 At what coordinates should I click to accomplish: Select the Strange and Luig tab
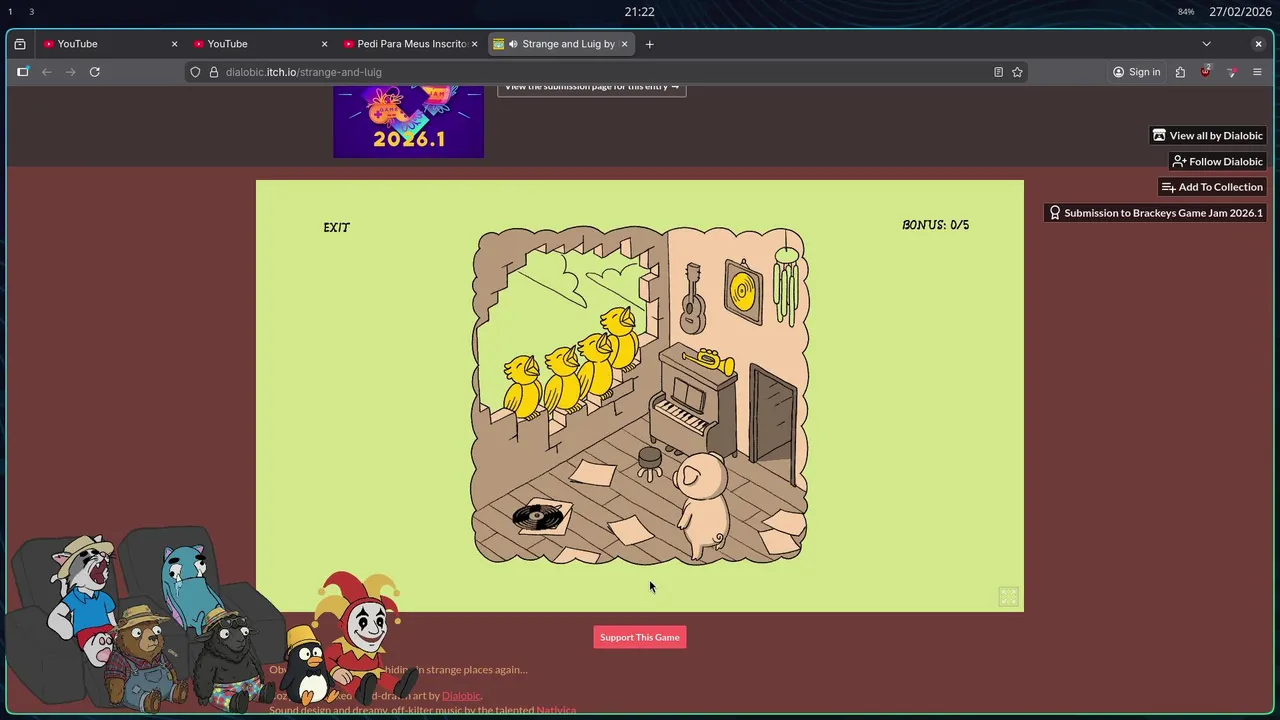[x=560, y=44]
